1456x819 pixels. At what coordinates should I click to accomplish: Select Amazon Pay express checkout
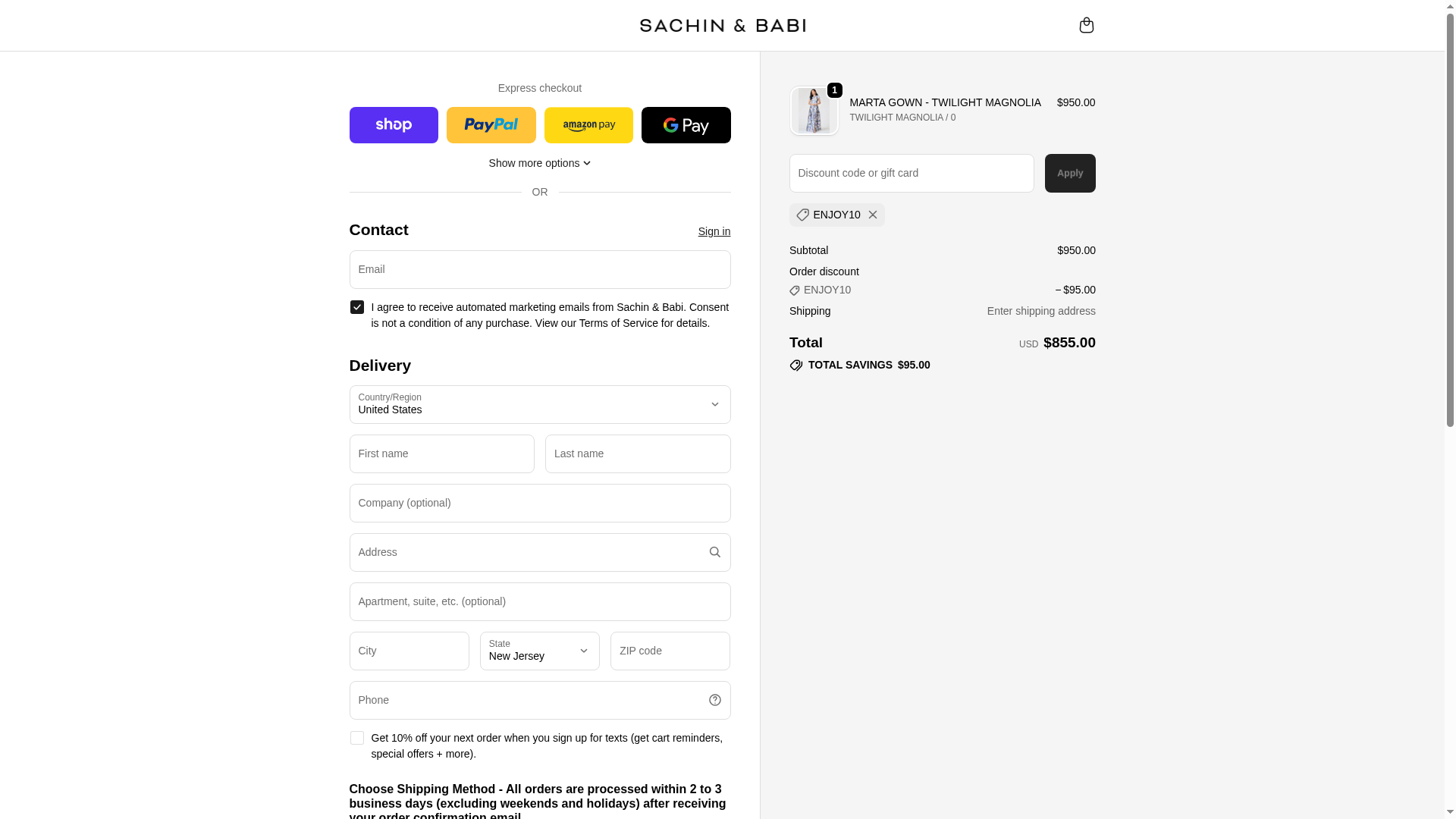click(588, 125)
